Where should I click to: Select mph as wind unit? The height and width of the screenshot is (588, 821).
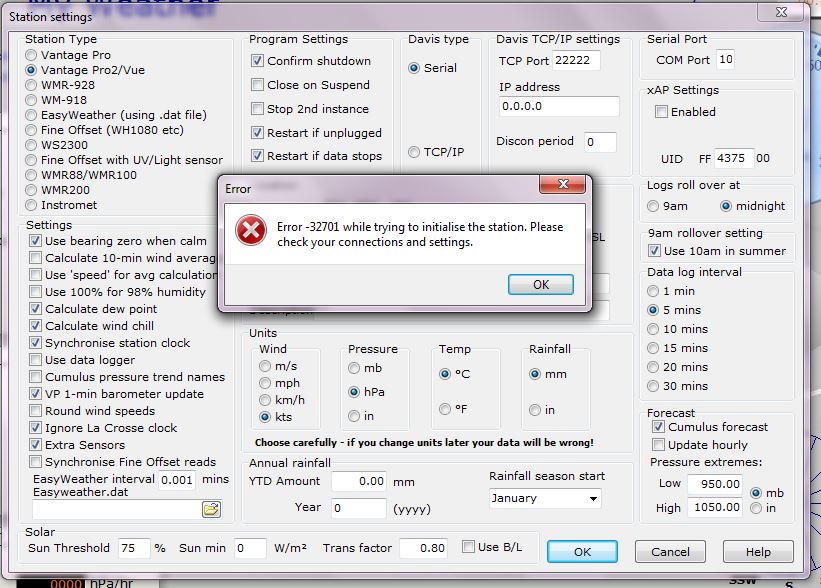(265, 382)
